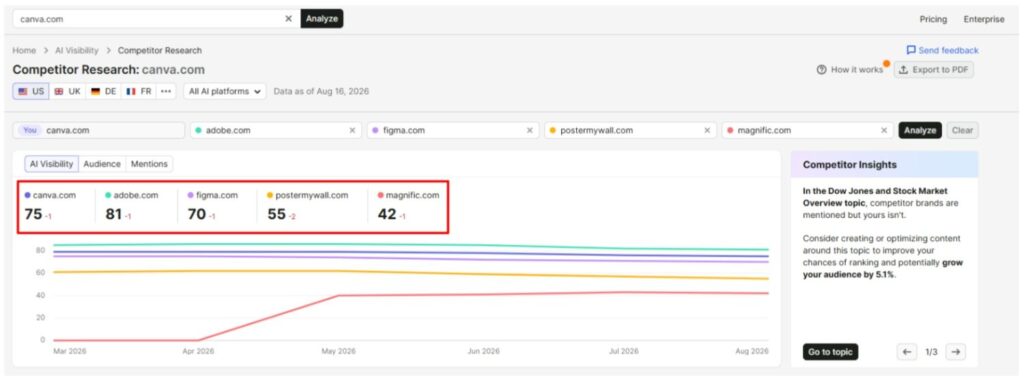Remove postermywall.com competitor
Image resolution: width=1024 pixels, height=380 pixels.
pos(707,130)
